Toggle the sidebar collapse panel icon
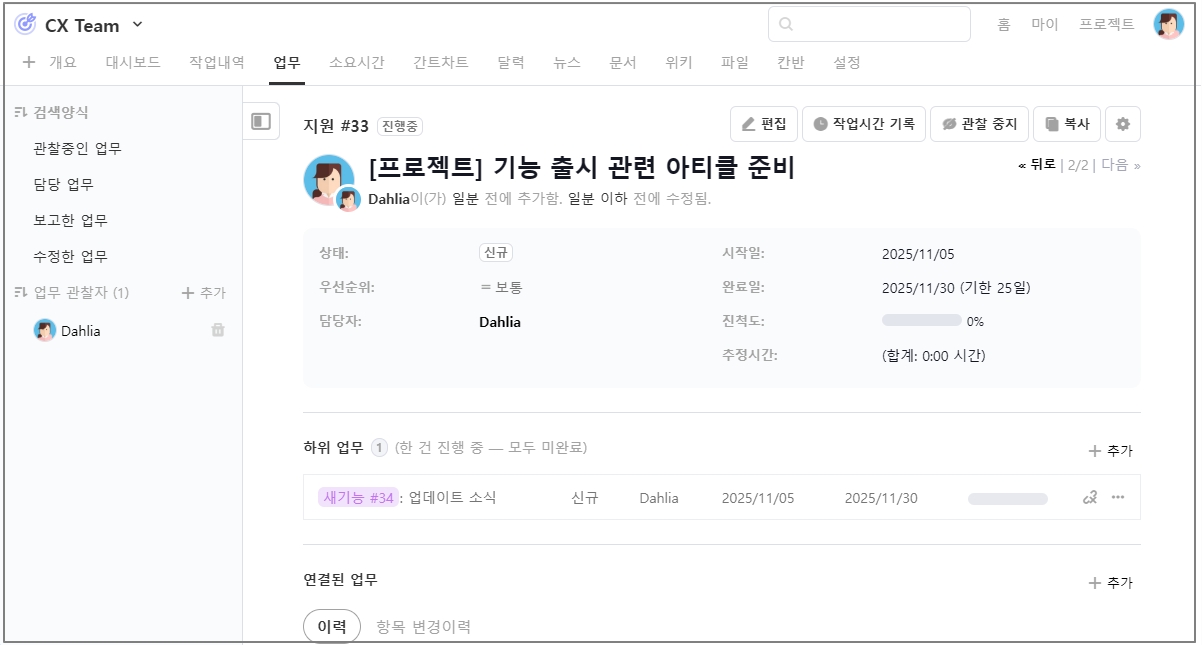This screenshot has height=645, width=1202. (261, 122)
